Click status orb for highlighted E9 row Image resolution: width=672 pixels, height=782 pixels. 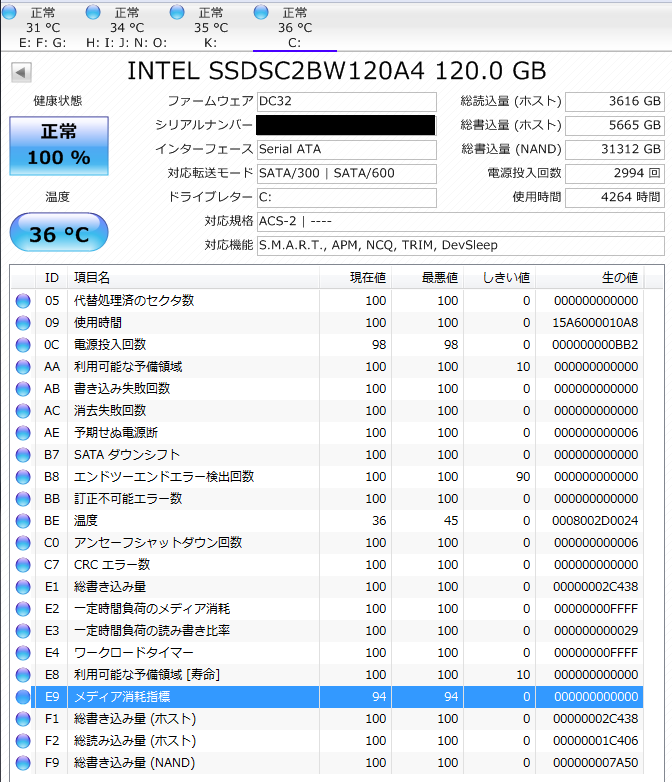23,697
